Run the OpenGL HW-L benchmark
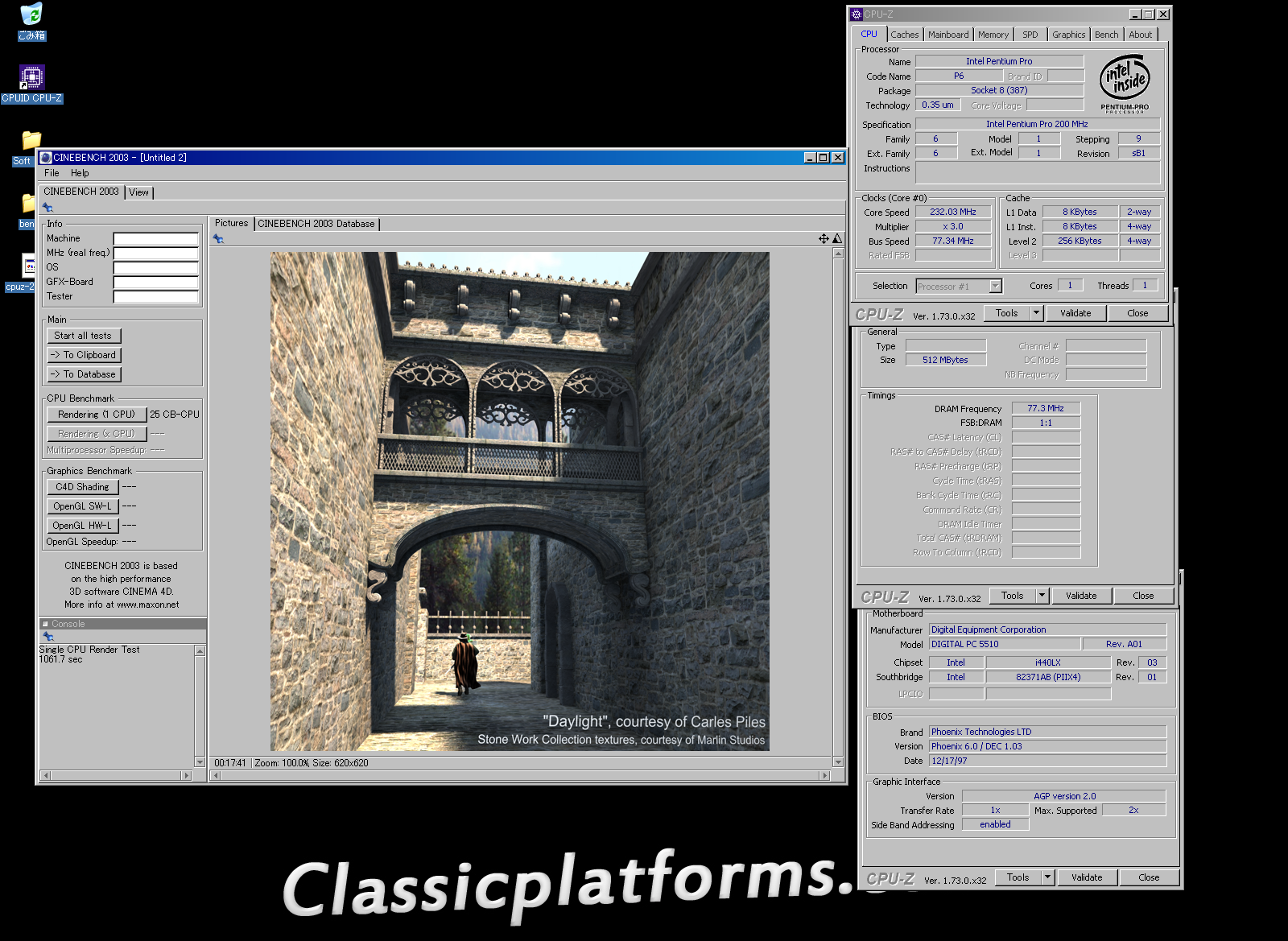This screenshot has width=1288, height=941. (82, 526)
